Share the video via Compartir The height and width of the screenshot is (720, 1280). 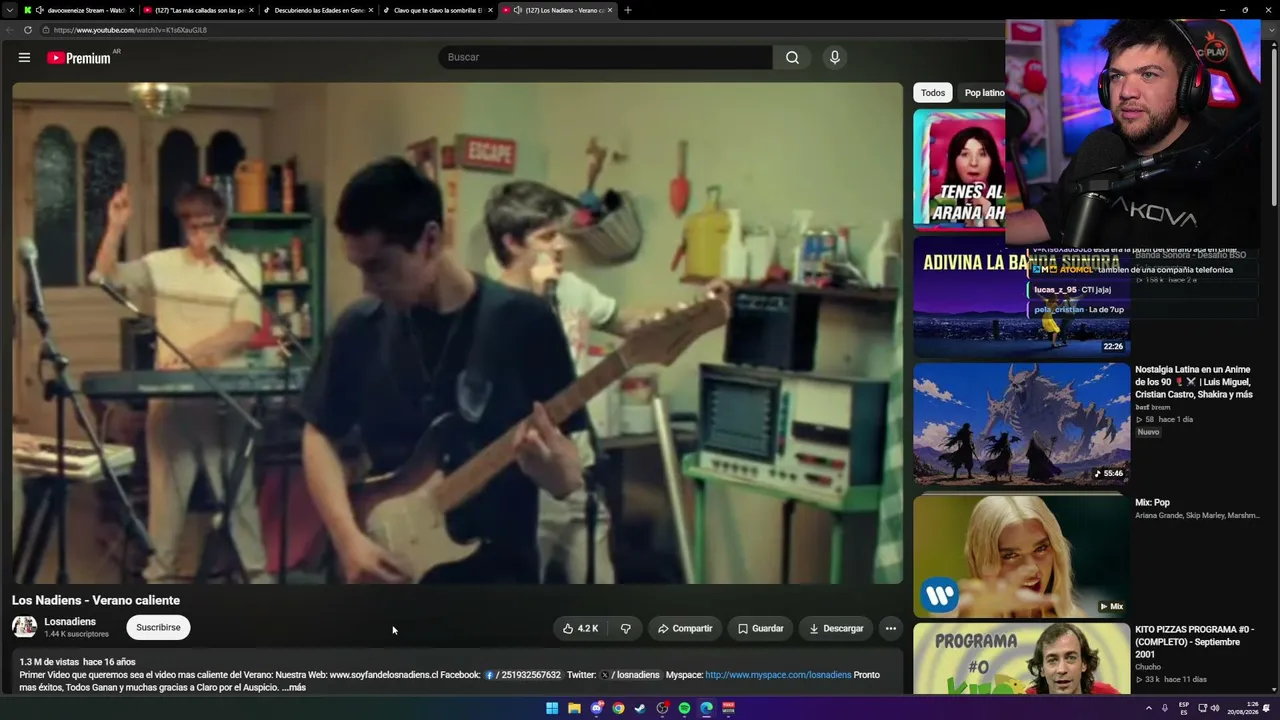[685, 629]
